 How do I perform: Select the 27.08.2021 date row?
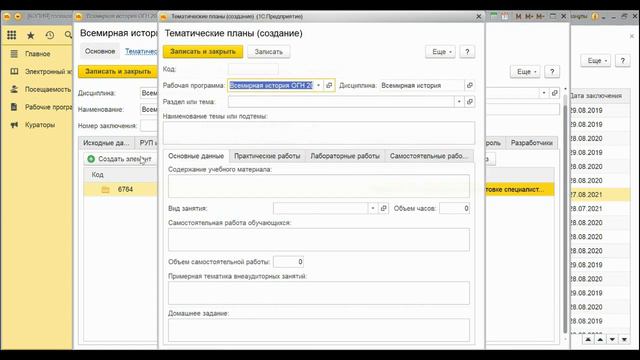tap(600, 194)
